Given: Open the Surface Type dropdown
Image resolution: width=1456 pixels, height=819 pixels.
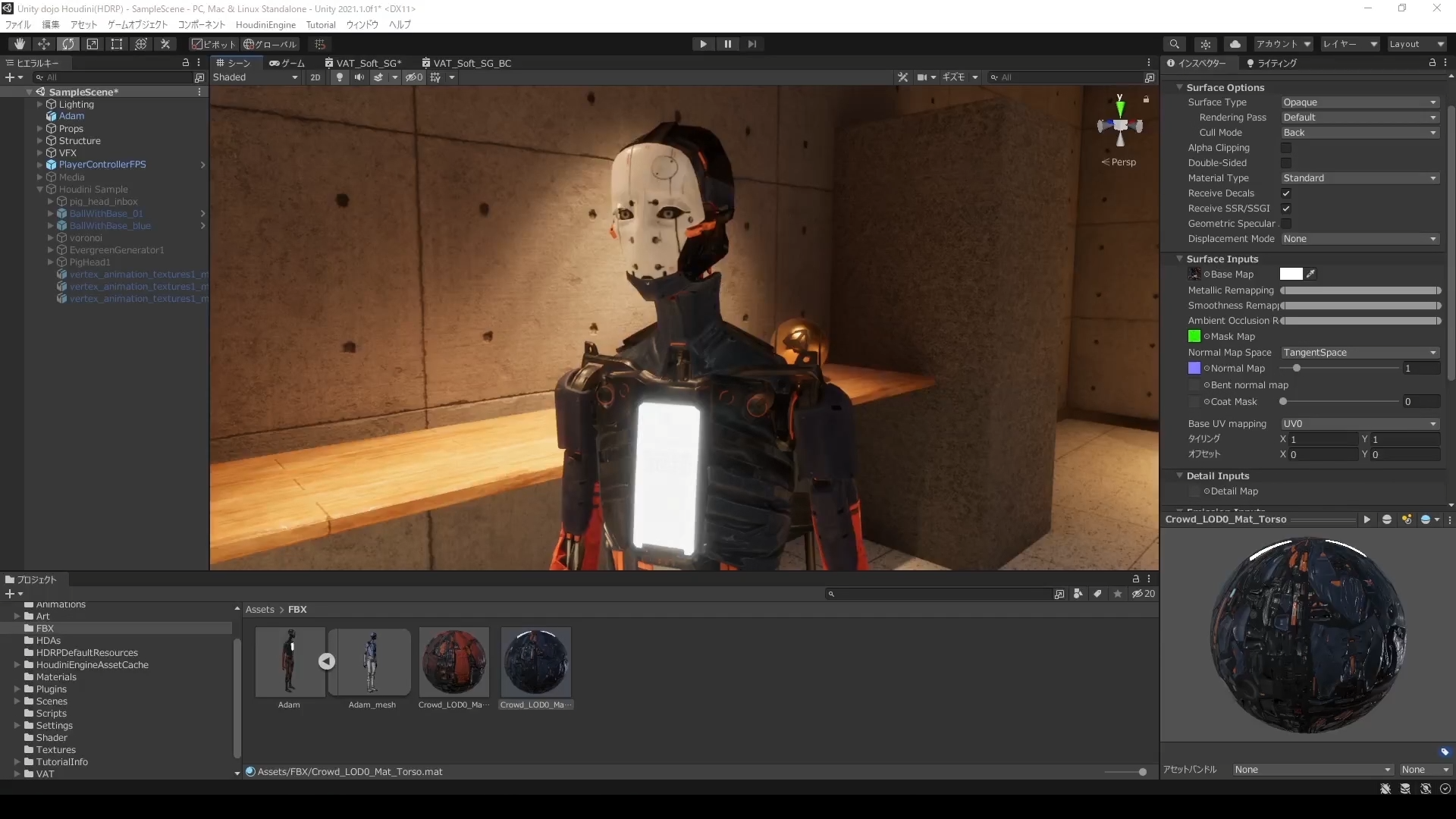Looking at the screenshot, I should click(1359, 102).
